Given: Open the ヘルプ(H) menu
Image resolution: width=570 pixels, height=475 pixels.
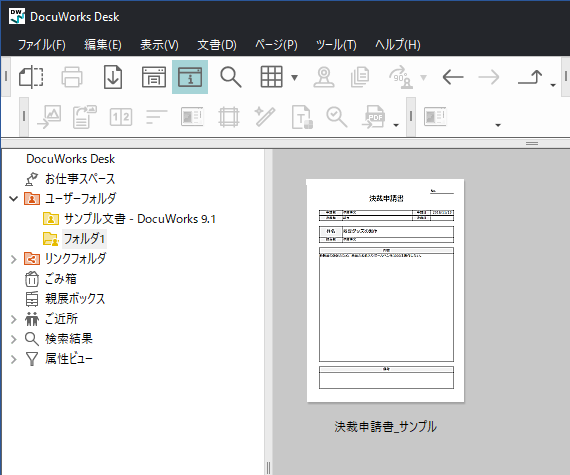Looking at the screenshot, I should (x=398, y=45).
